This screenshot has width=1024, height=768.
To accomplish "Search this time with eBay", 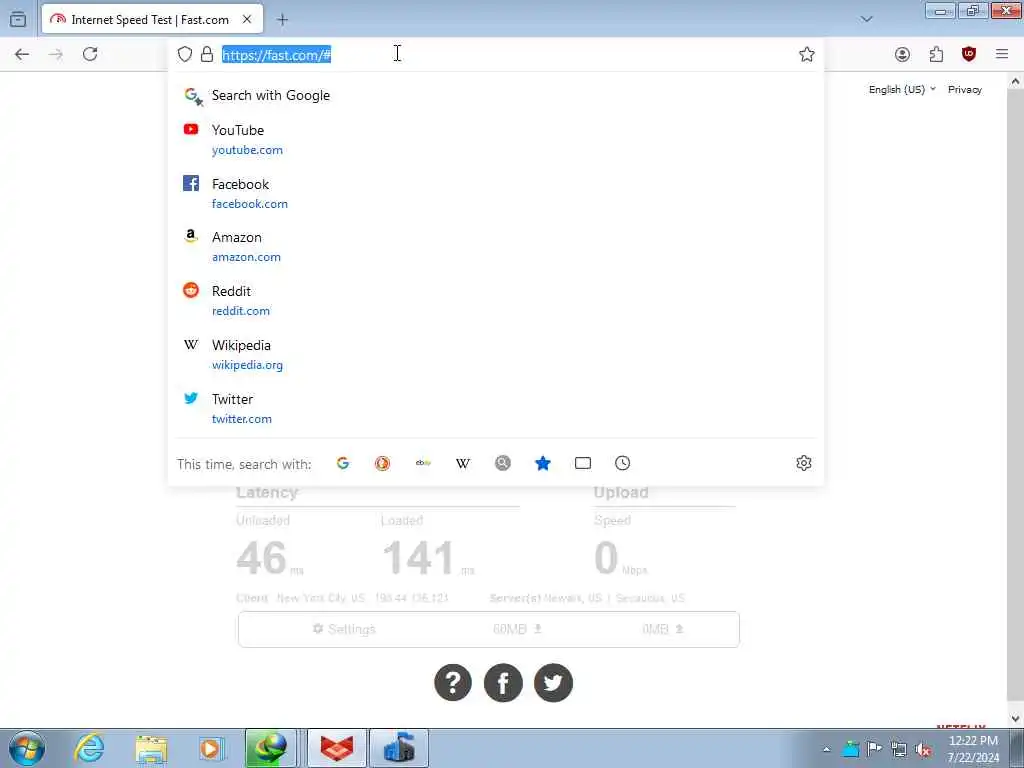I will 423,463.
